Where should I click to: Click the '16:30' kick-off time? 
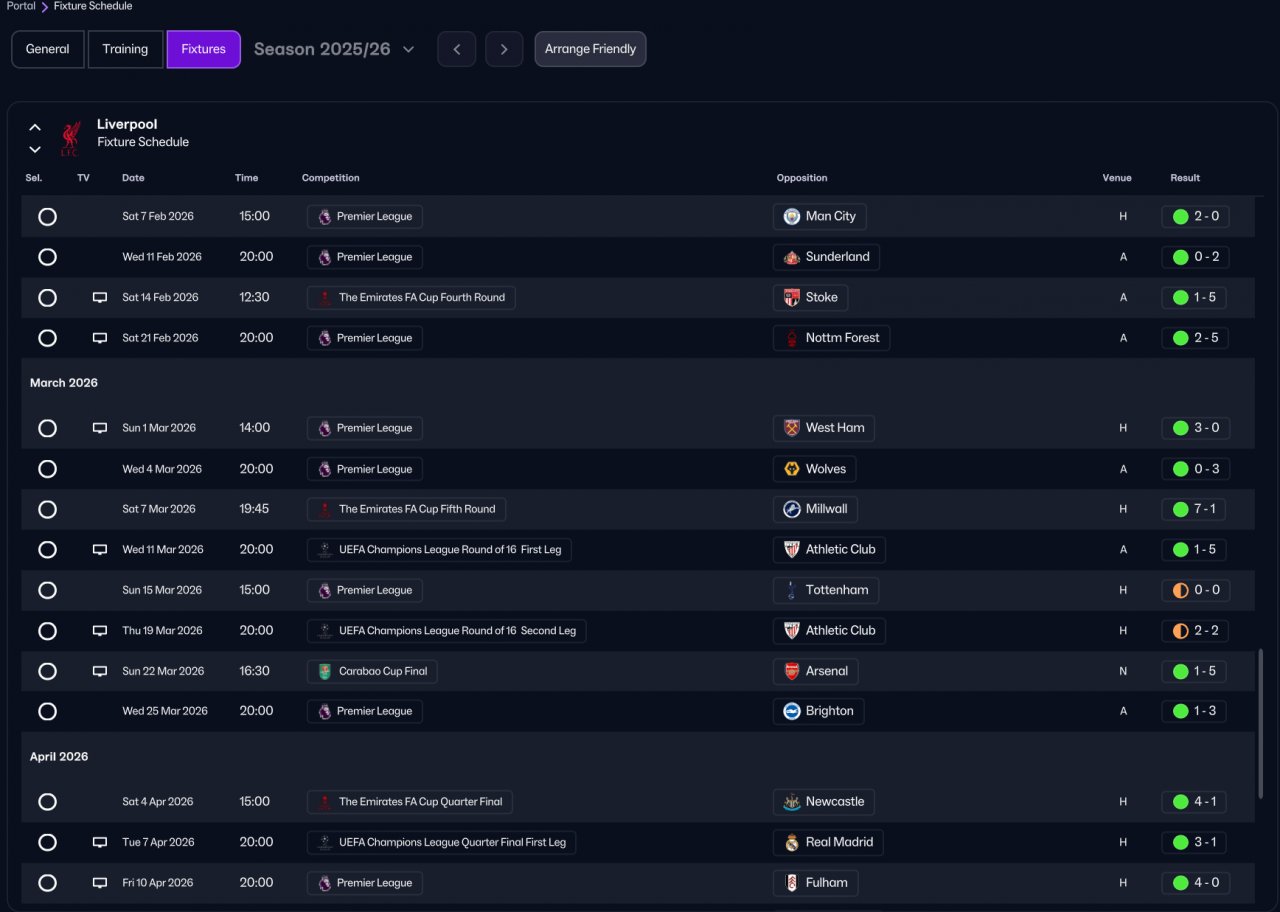pyautogui.click(x=255, y=671)
